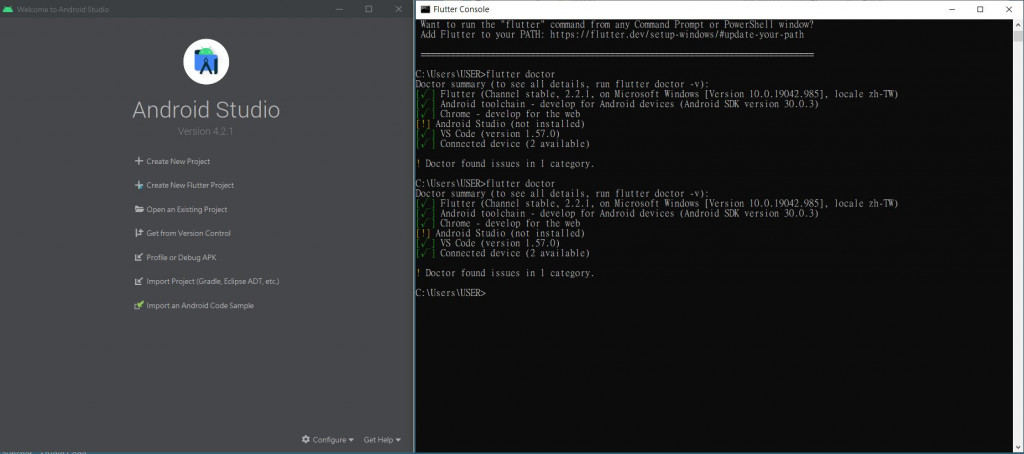
Task: Click the Android Studio logo image
Action: [206, 62]
